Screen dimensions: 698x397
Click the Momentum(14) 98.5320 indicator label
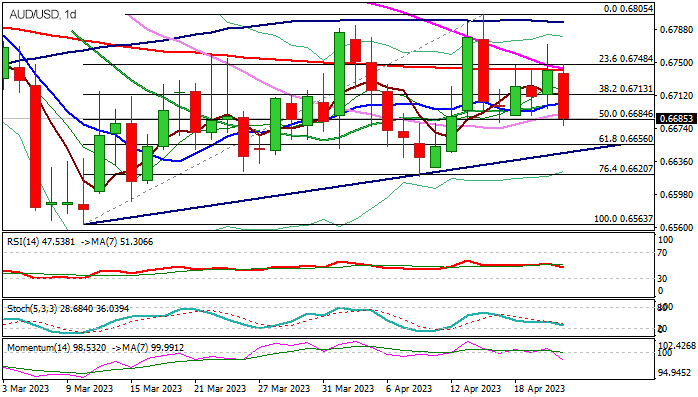pos(56,347)
